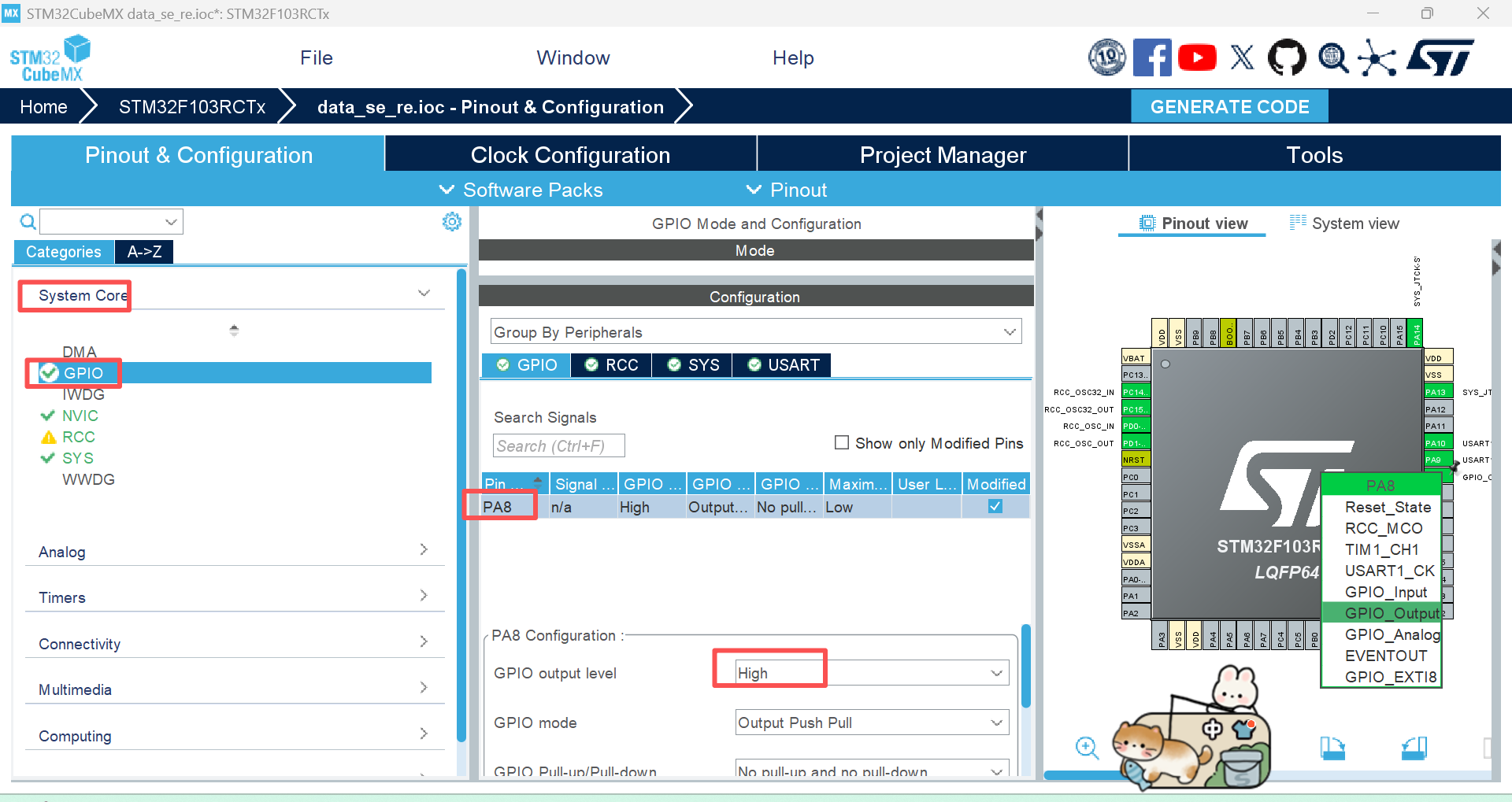
Task: Rotate the chip view counter-clockwise
Action: pos(1414,748)
